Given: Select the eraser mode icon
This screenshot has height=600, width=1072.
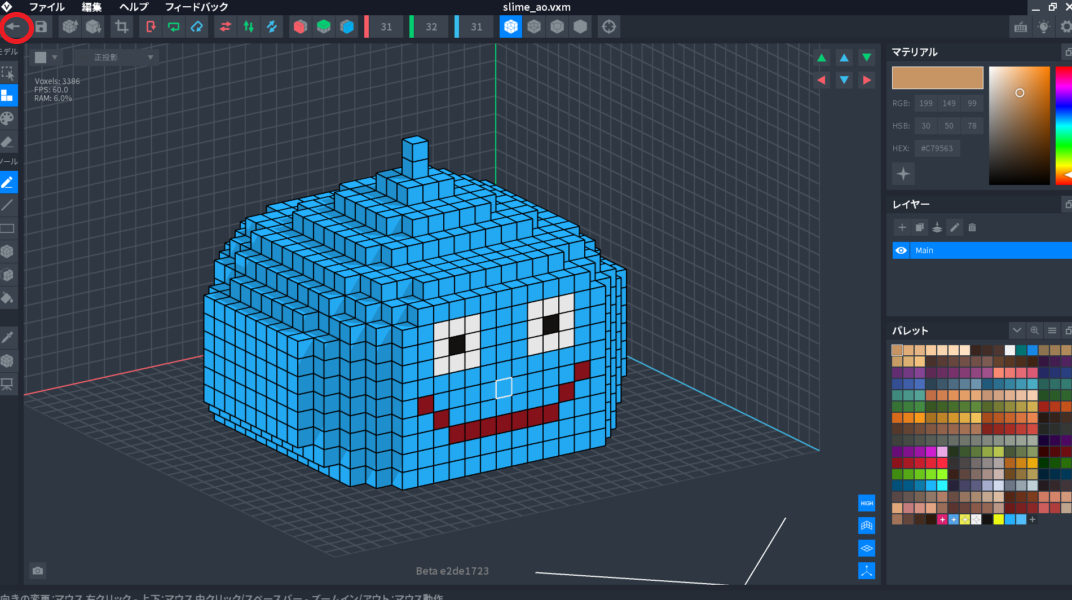Looking at the screenshot, I should [x=8, y=141].
